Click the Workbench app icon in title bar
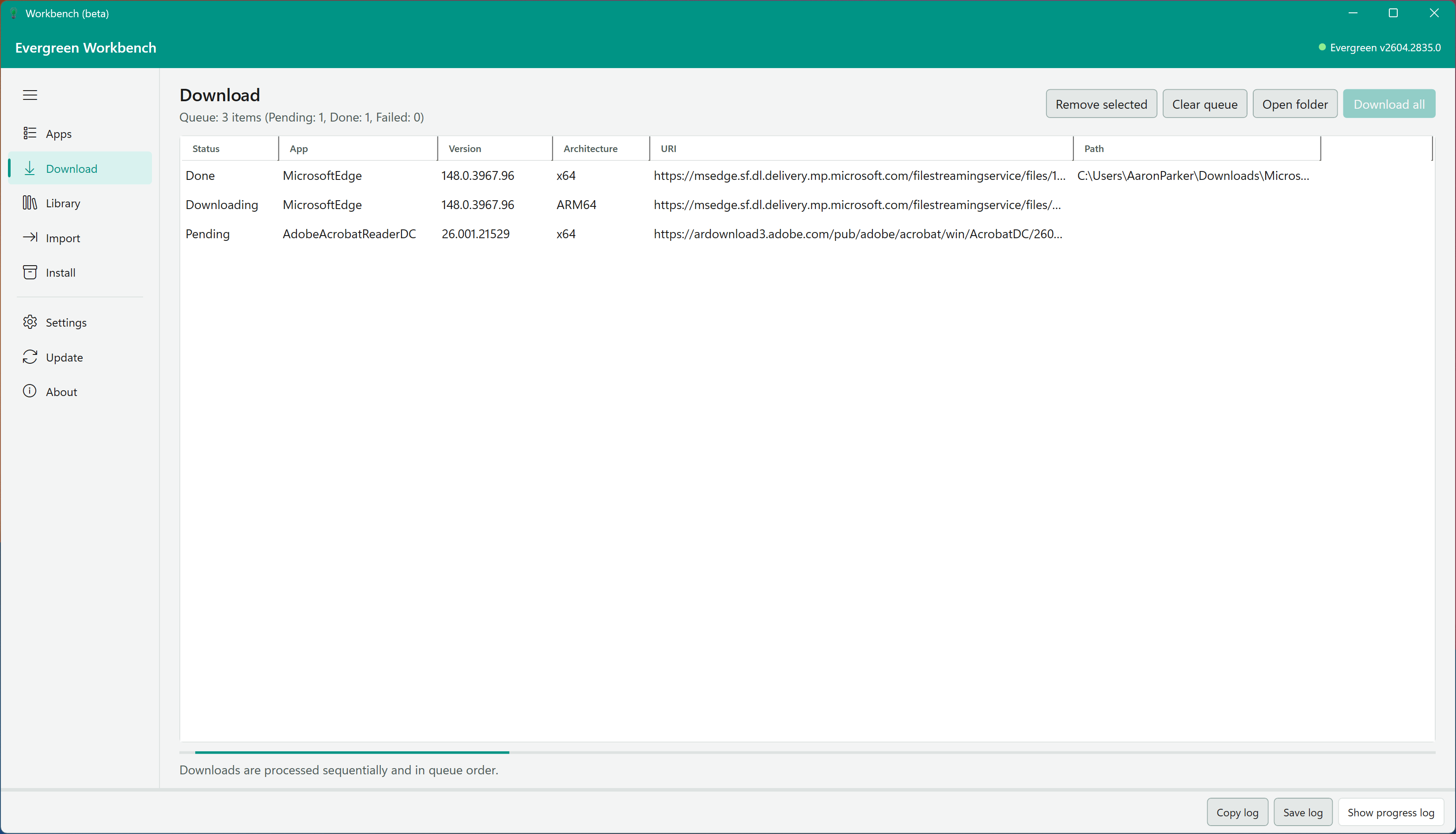Screen dimensions: 1456x834 [14, 13]
